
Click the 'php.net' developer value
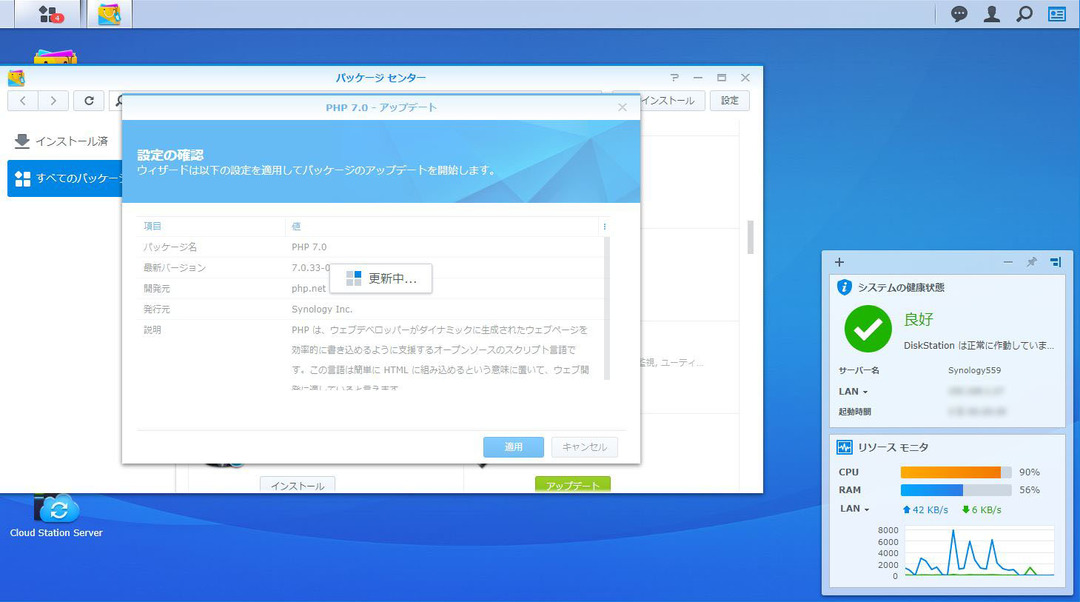[309, 289]
